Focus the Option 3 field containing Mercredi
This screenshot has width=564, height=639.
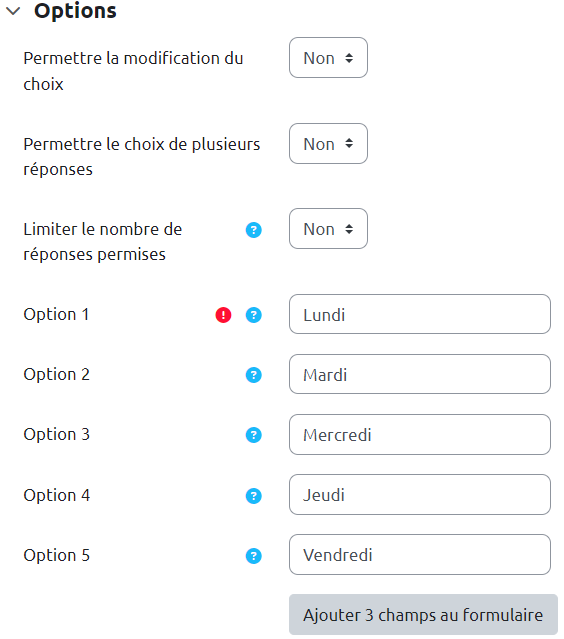pyautogui.click(x=420, y=434)
